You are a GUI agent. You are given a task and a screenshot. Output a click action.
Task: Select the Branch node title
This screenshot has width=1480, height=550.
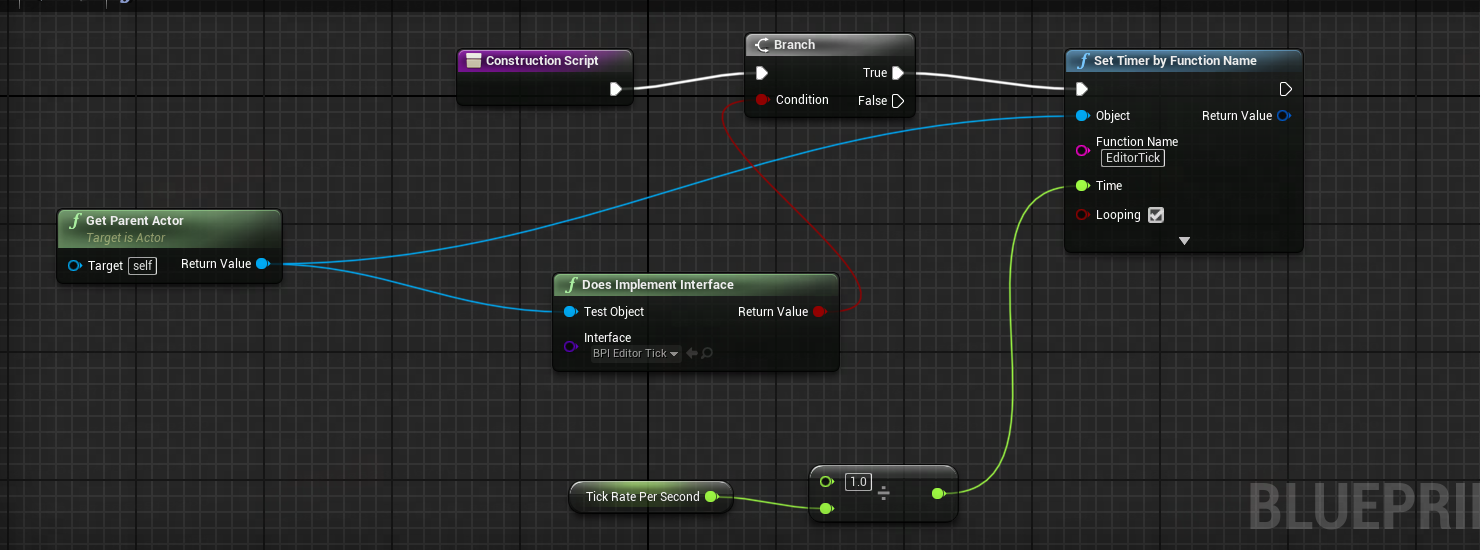click(x=794, y=45)
